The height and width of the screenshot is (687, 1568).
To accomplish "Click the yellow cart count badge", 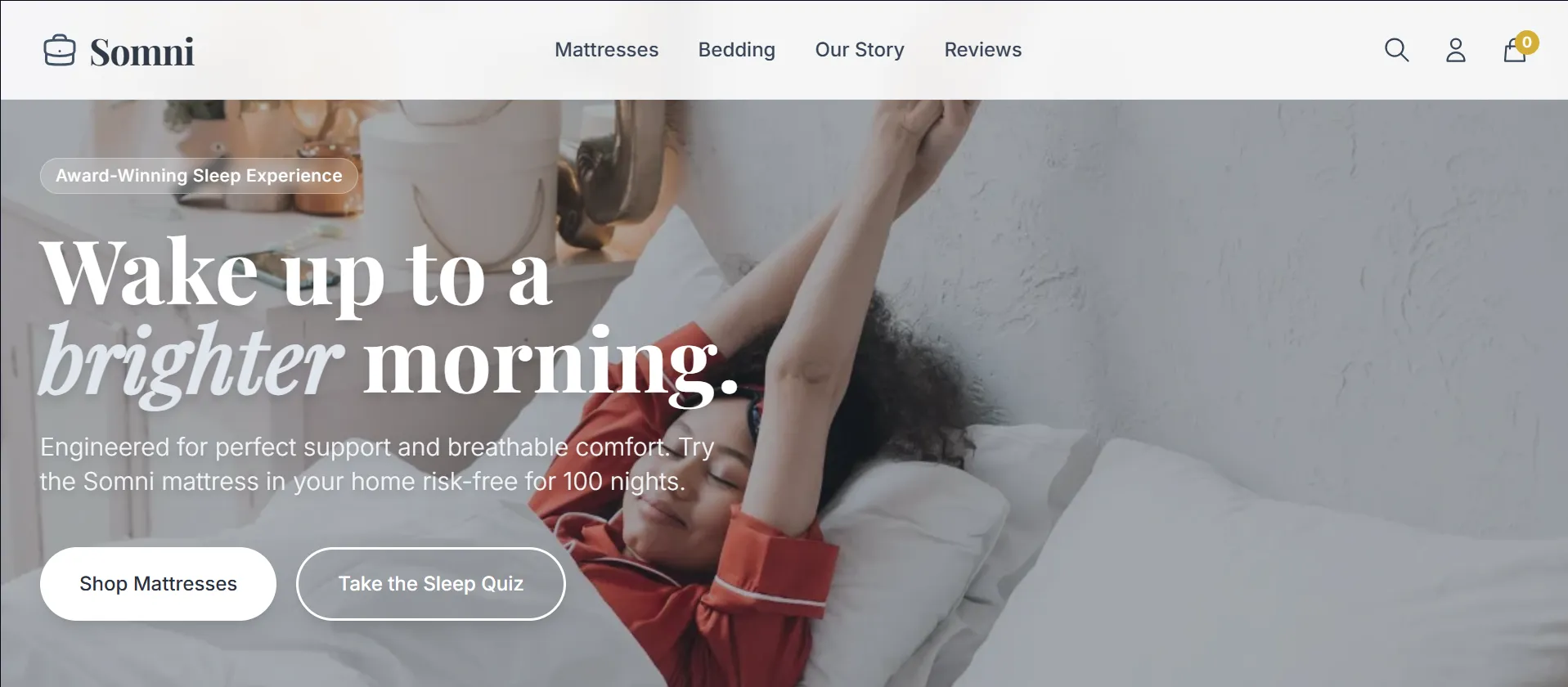I will coord(1526,42).
